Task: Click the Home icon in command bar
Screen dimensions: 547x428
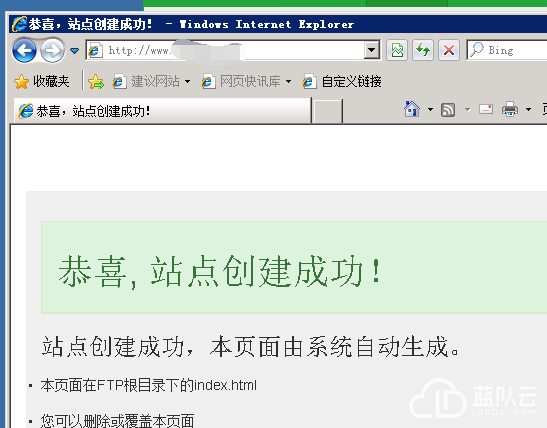Action: click(412, 109)
